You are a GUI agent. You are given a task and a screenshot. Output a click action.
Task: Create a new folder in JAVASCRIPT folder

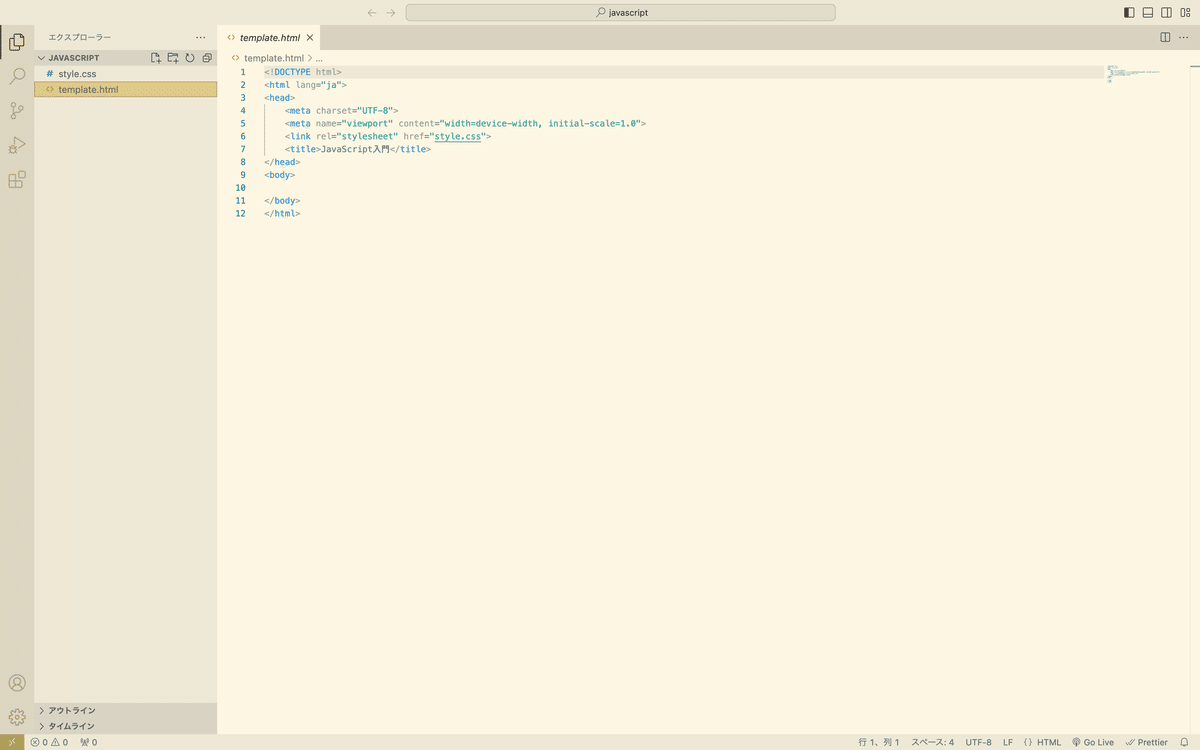point(173,58)
